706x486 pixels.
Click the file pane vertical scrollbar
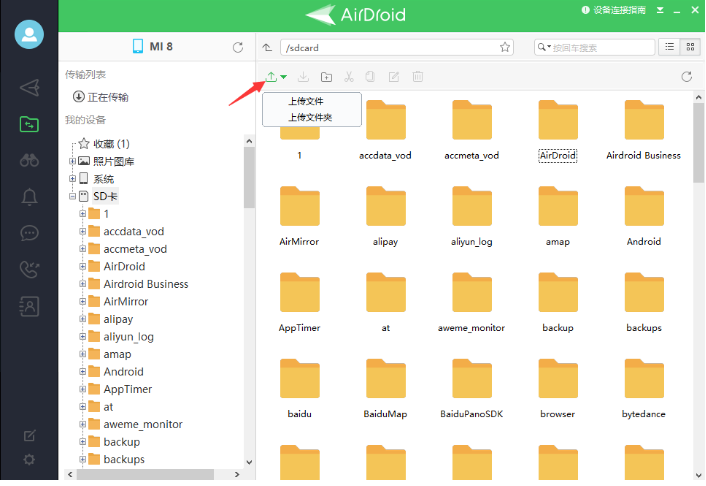(698, 142)
